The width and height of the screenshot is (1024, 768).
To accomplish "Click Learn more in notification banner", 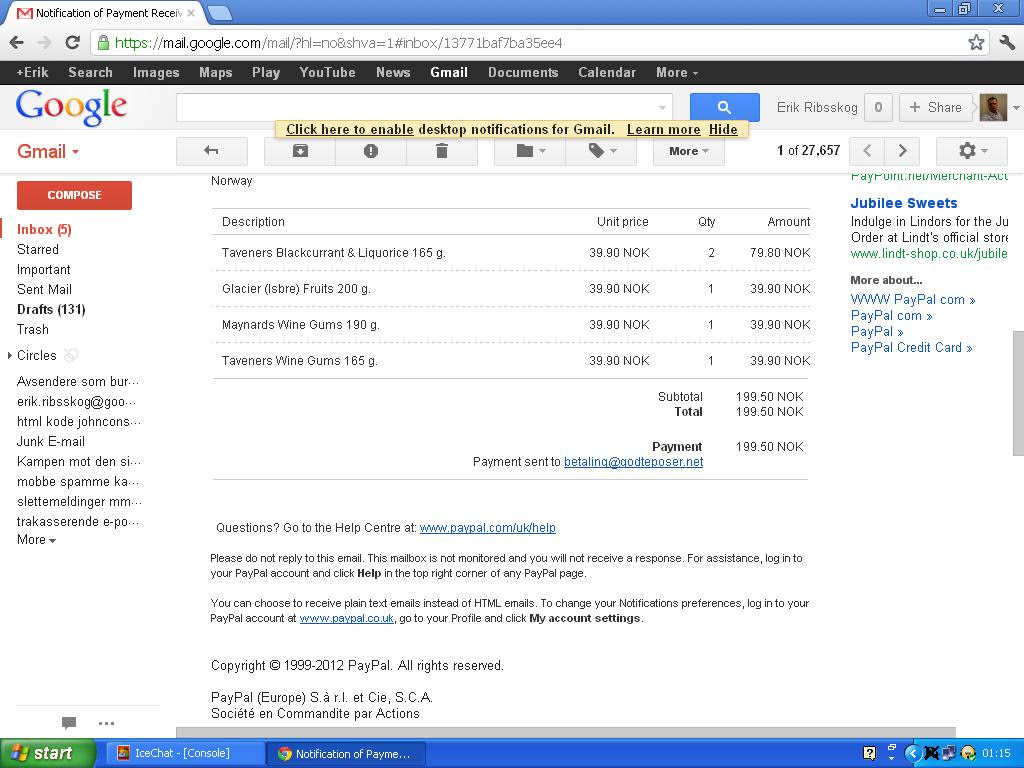I will [x=664, y=129].
